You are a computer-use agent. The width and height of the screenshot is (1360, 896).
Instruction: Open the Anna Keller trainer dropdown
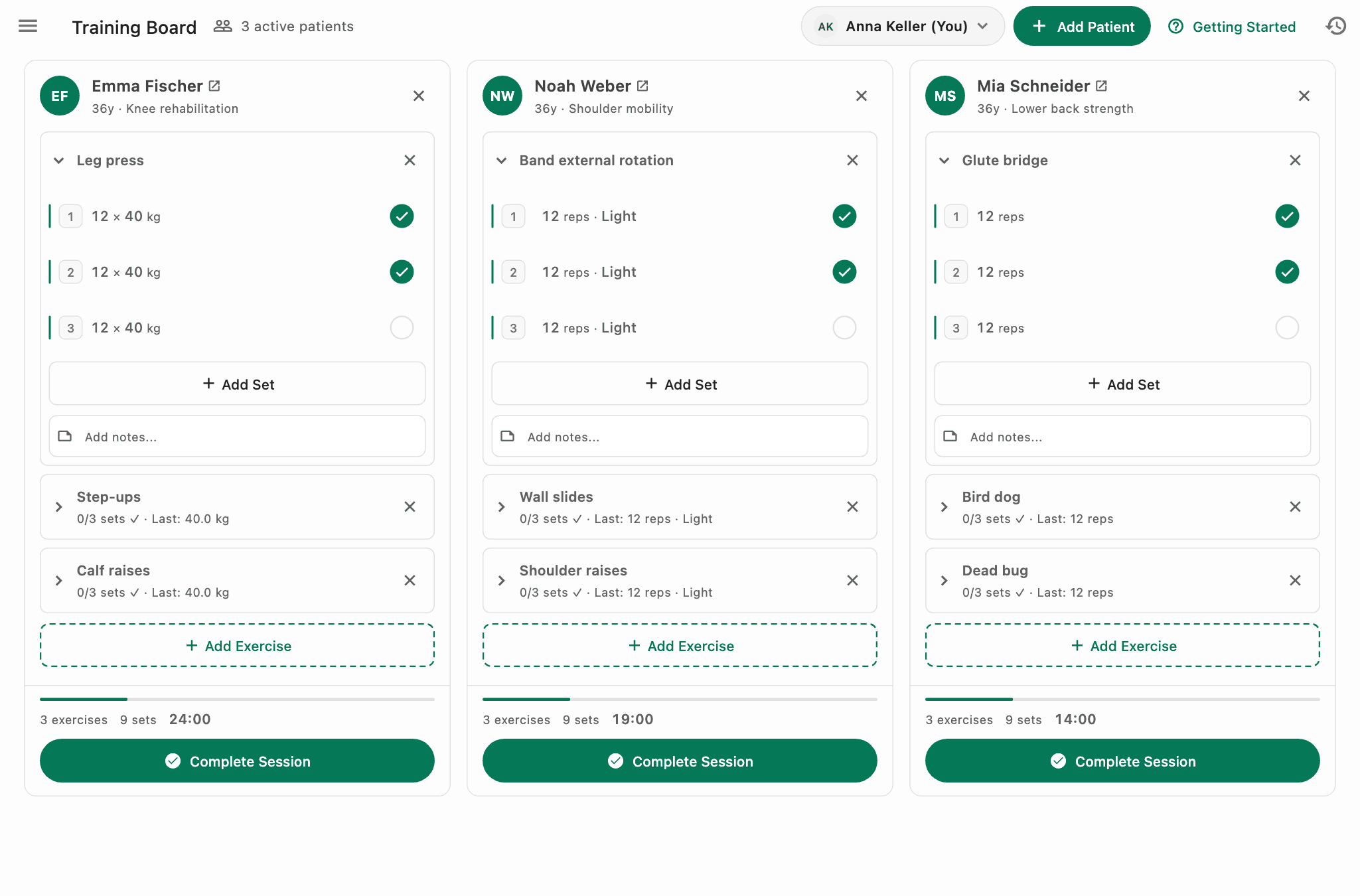pos(903,26)
